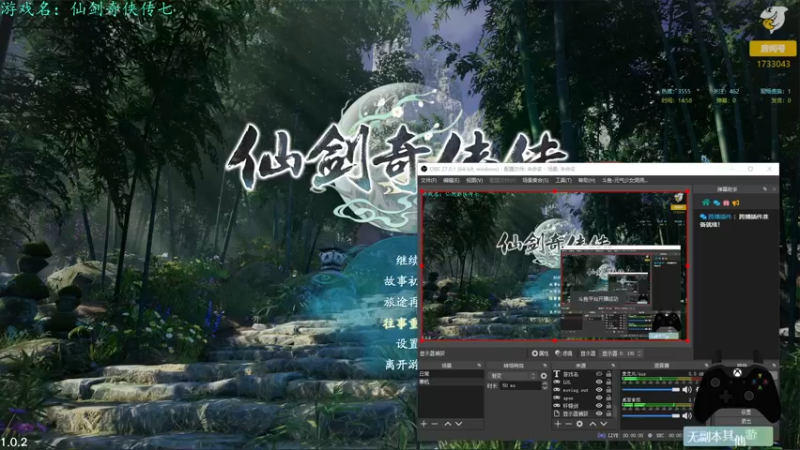This screenshot has height=450, width=800.
Task: Click the 属性 properties button
Action: tap(540, 353)
